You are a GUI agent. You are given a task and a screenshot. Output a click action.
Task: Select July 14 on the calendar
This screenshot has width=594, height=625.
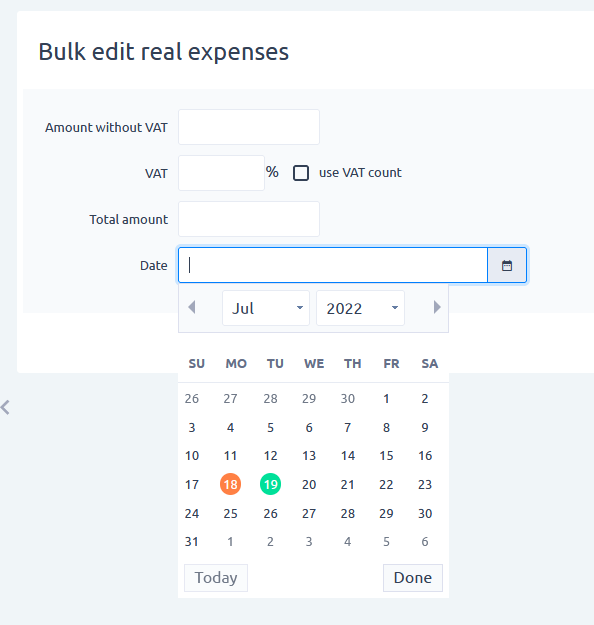click(348, 456)
